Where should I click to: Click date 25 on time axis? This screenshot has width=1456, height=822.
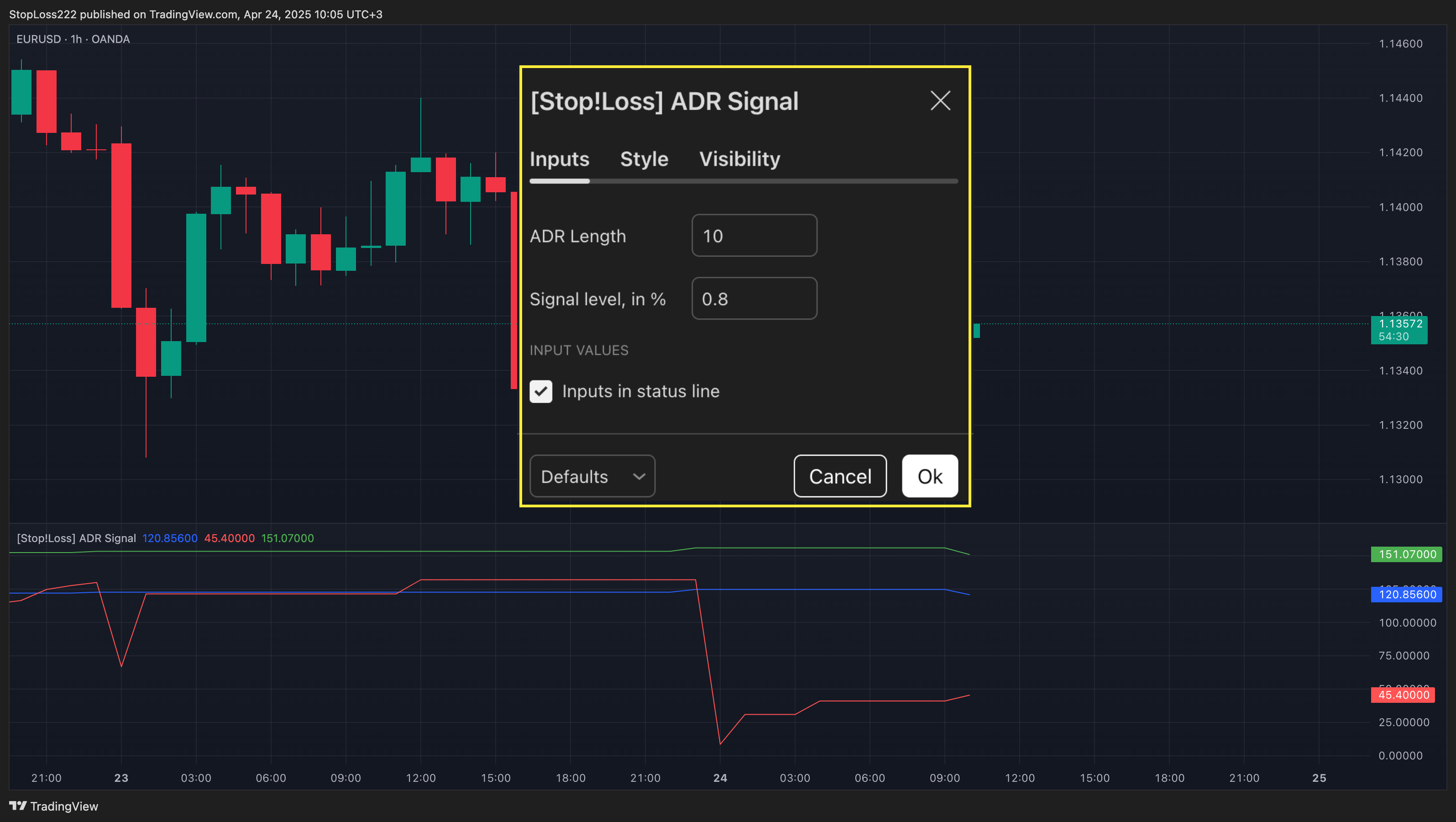(x=1319, y=778)
